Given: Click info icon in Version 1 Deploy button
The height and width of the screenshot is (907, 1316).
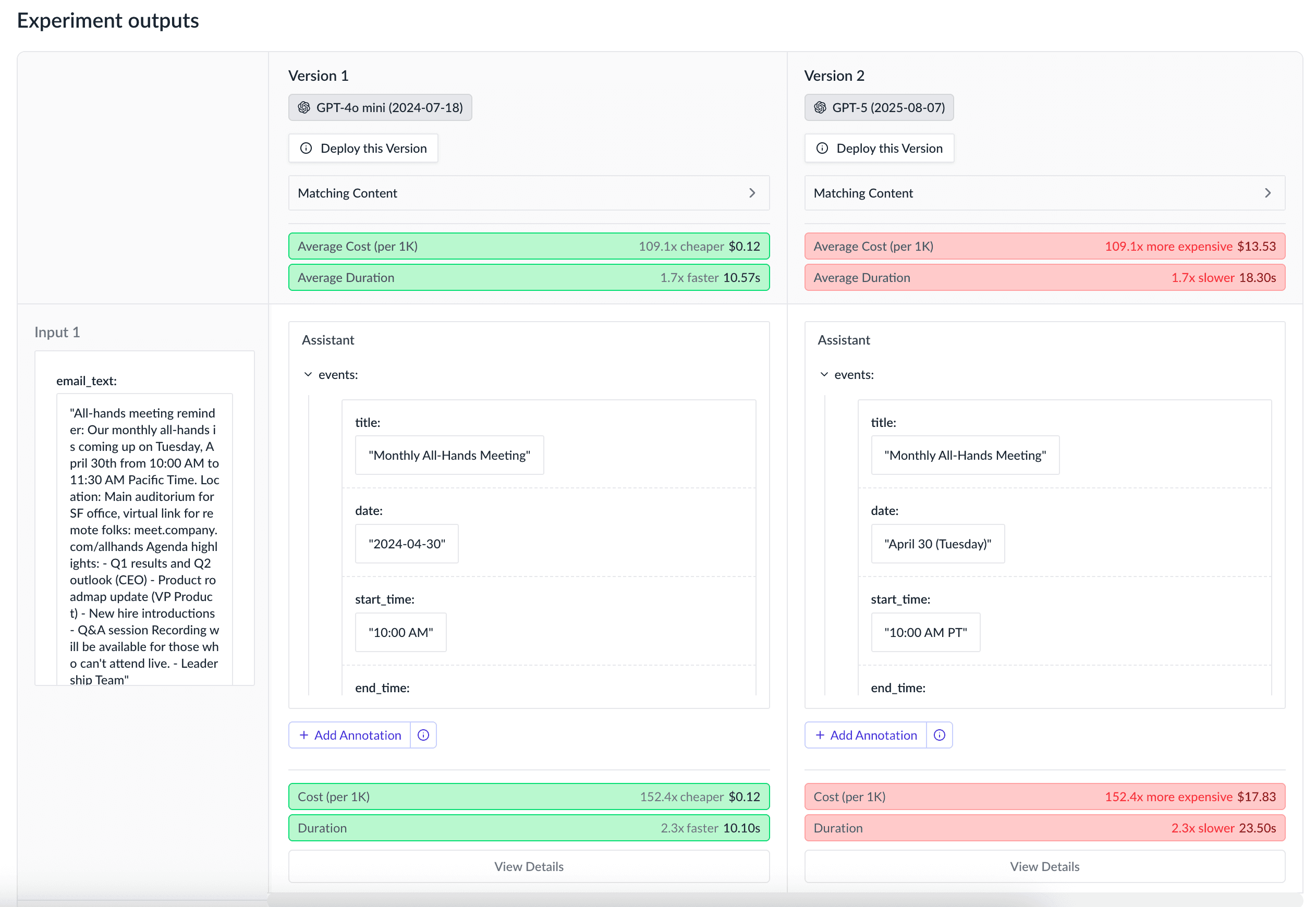Looking at the screenshot, I should coord(306,149).
